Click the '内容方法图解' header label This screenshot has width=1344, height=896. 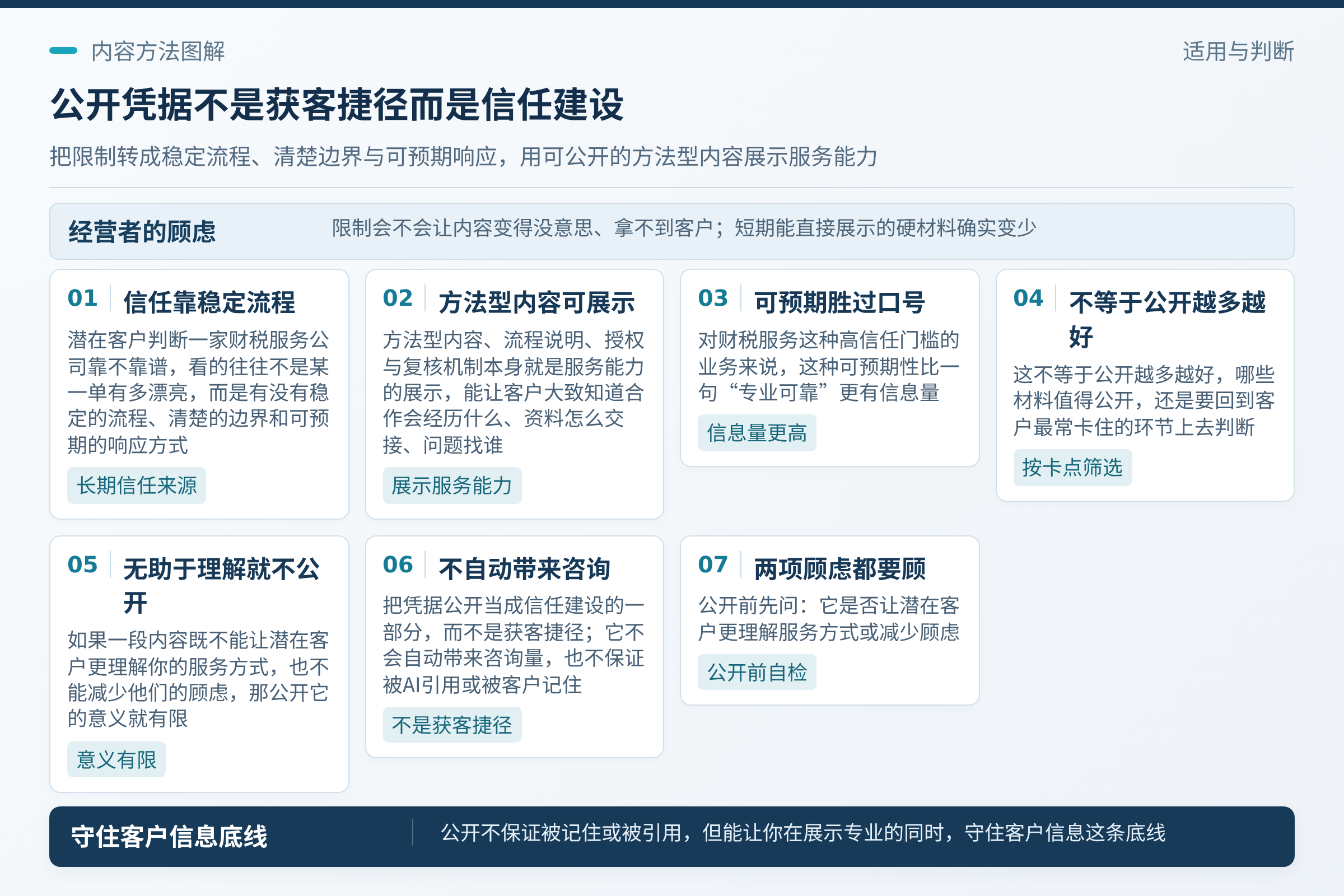point(158,52)
